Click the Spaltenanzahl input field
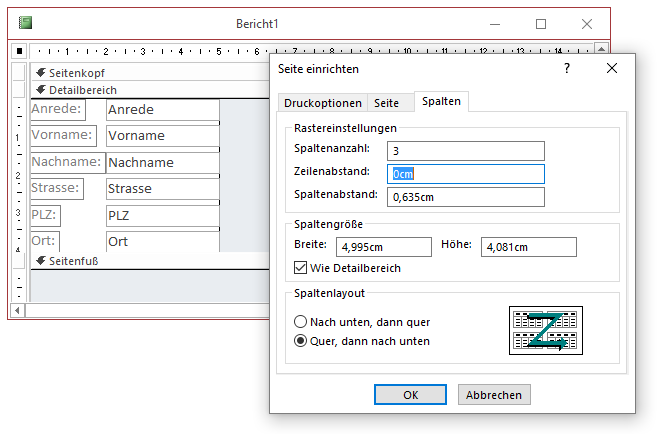The width and height of the screenshot is (659, 434). pos(466,151)
